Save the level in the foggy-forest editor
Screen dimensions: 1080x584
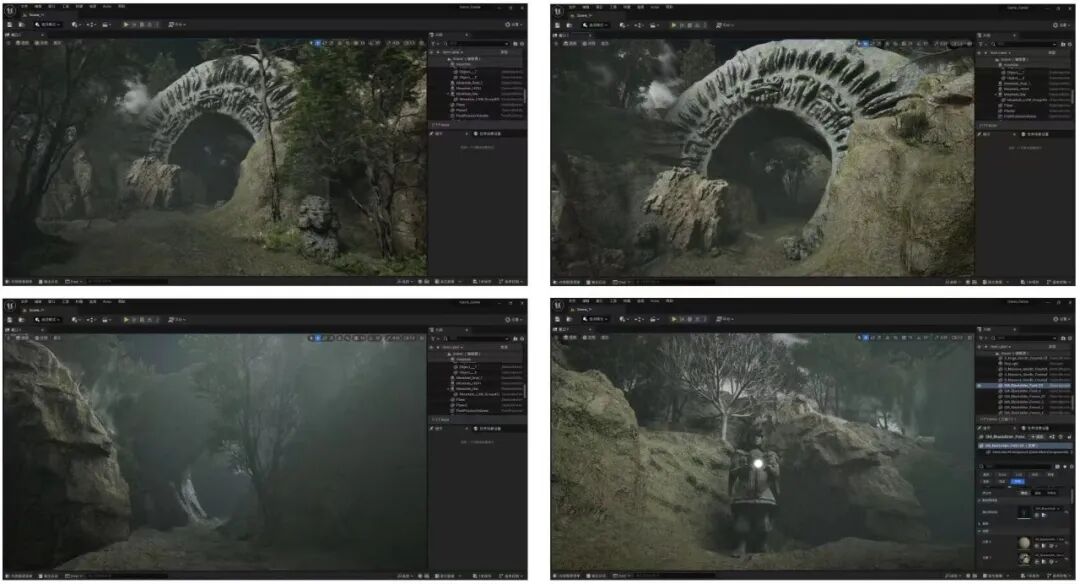click(10, 320)
